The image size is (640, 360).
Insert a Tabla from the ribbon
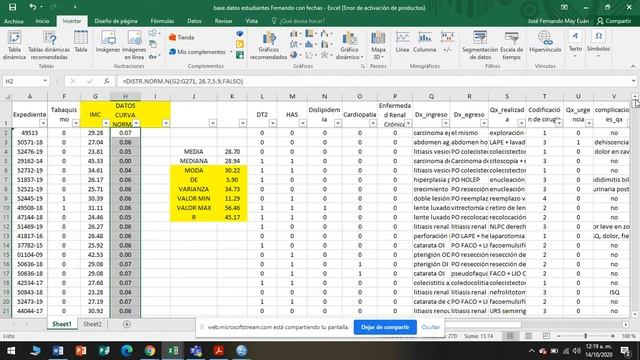(x=81, y=42)
